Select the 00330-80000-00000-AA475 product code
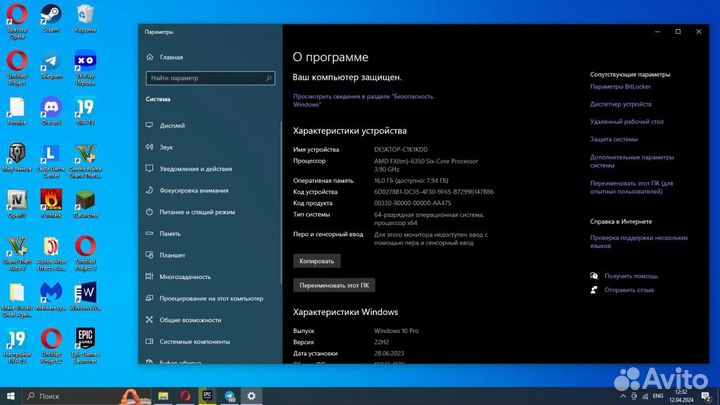Screen dimensions: 720x405 click(x=412, y=203)
